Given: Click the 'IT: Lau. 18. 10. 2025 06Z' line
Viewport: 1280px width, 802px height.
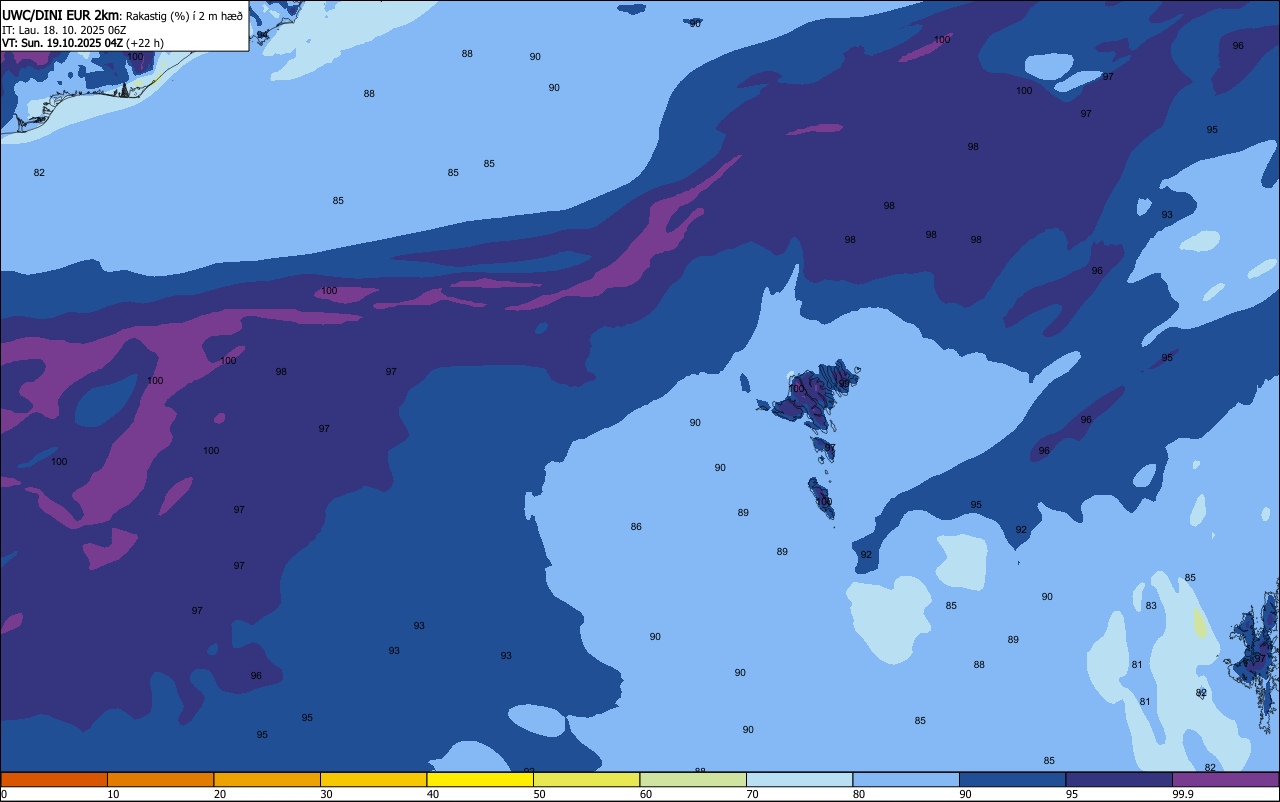Looking at the screenshot, I should (64, 30).
